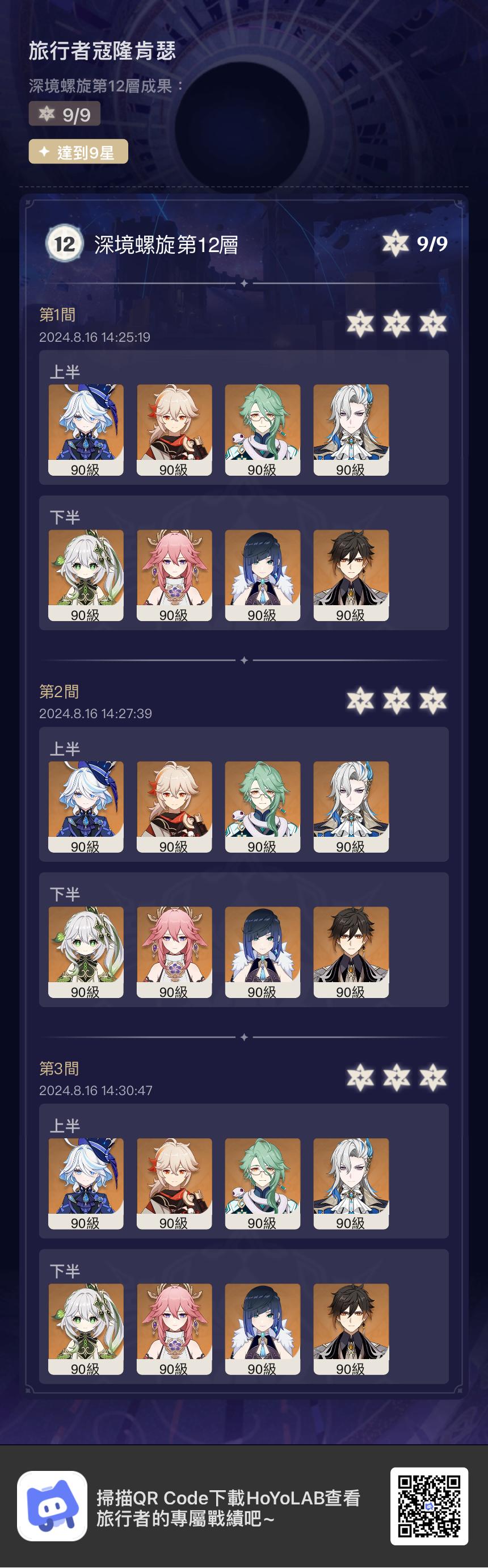Select the blue-hatted character in chamber 1 first half
The height and width of the screenshot is (1568, 488).
click(x=86, y=430)
